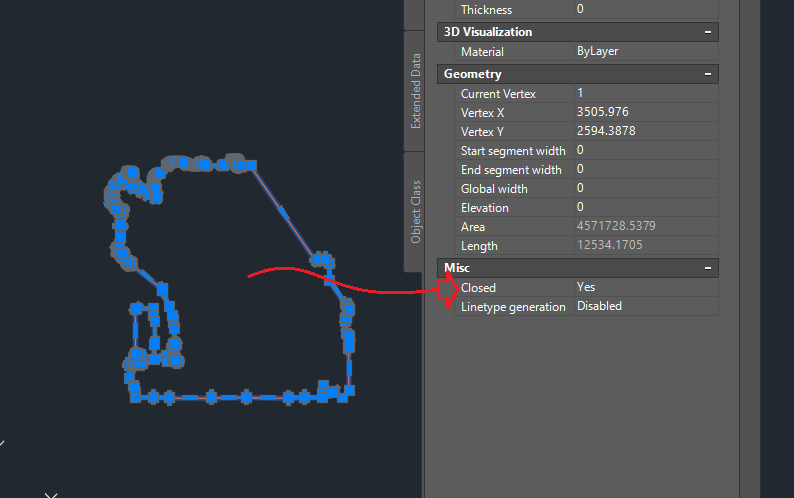The width and height of the screenshot is (794, 498).
Task: Select the Current Vertex property label
Action: click(x=498, y=94)
